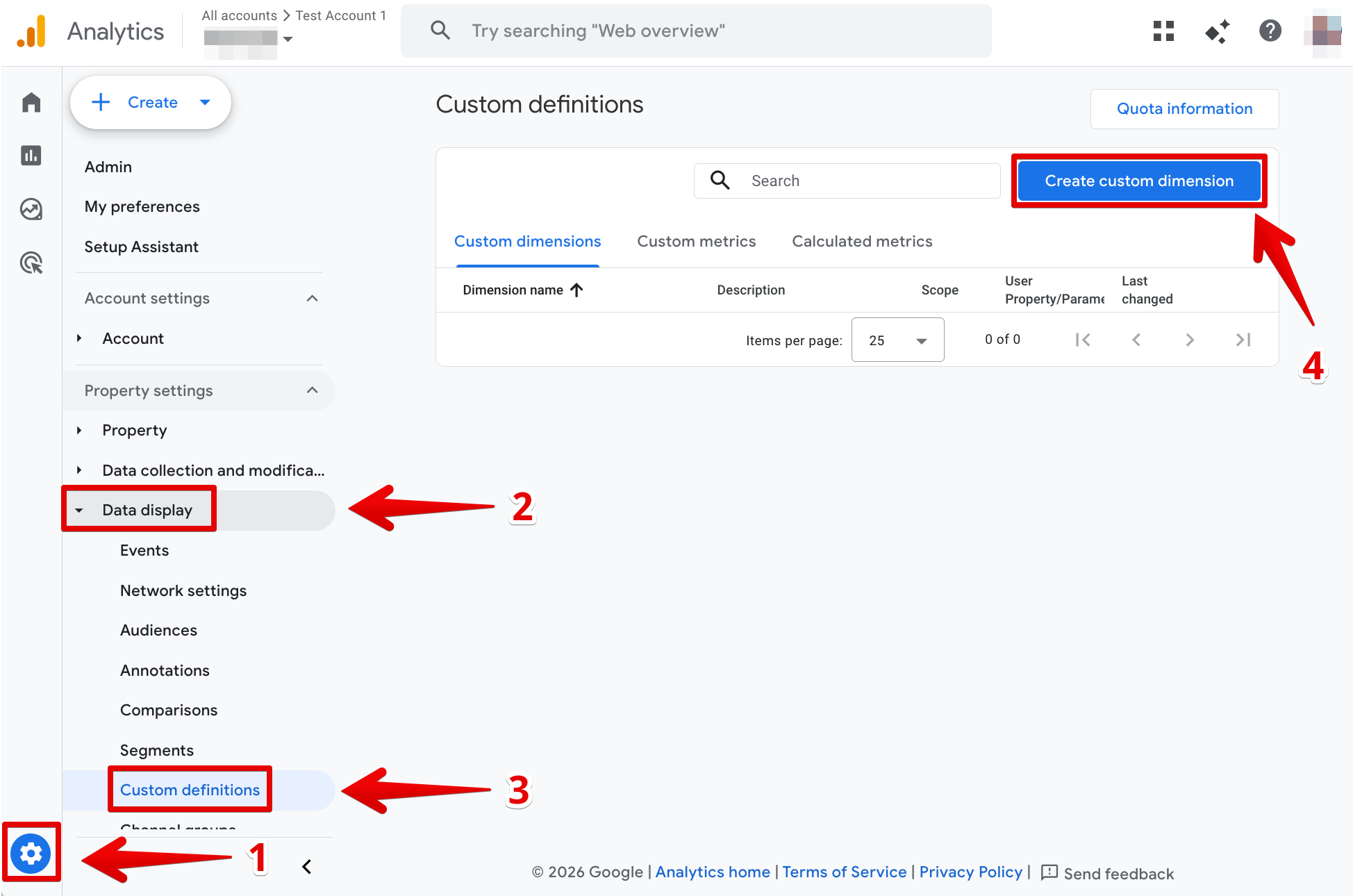
Task: Click Create custom dimension button
Action: 1138,181
